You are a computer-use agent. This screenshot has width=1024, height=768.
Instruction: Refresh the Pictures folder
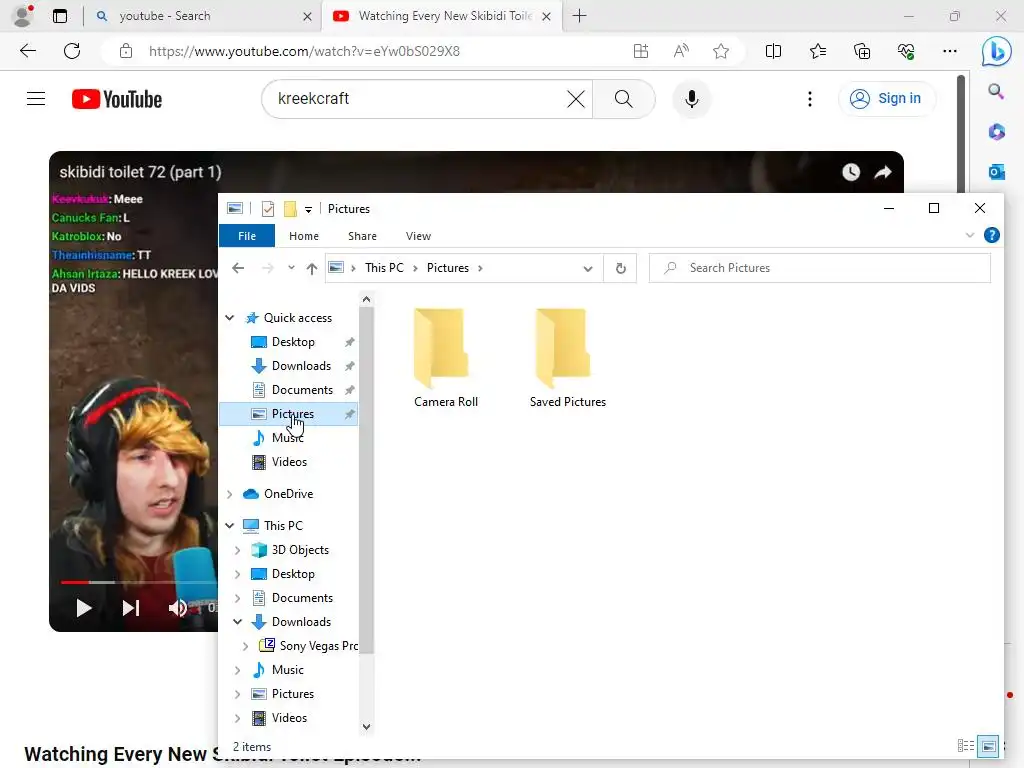pos(620,268)
